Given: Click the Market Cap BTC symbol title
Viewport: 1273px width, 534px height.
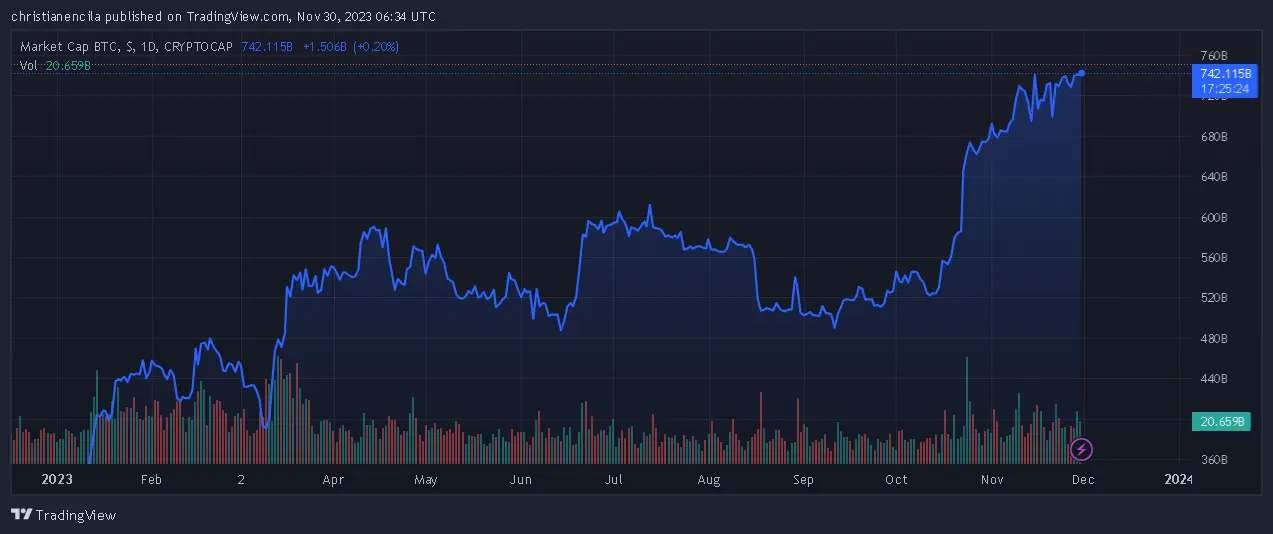Looking at the screenshot, I should point(126,46).
